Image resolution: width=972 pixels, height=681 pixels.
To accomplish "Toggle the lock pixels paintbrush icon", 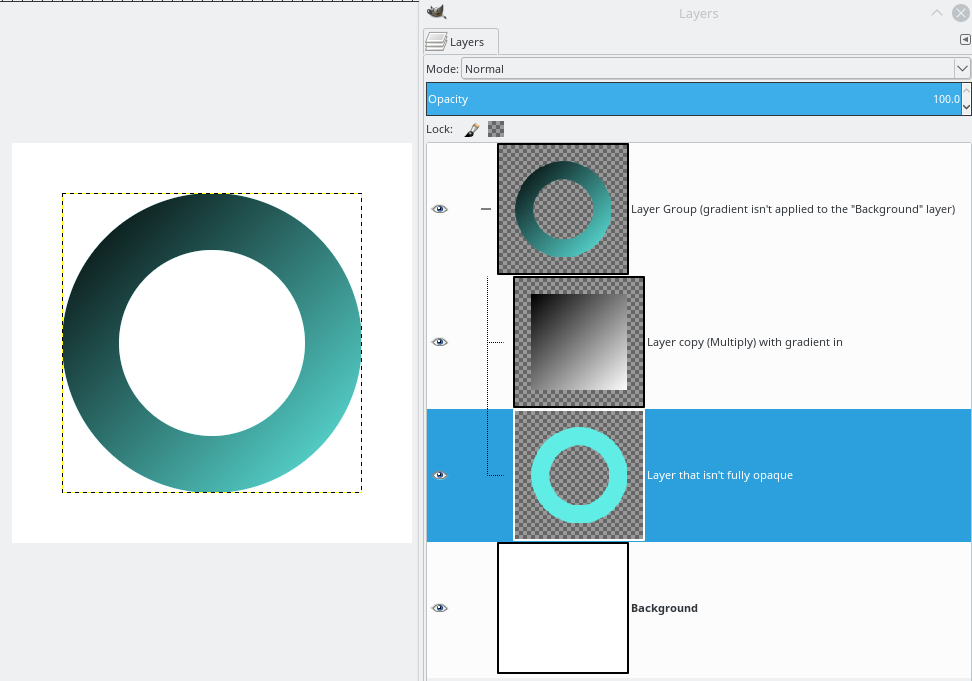I will tap(472, 129).
